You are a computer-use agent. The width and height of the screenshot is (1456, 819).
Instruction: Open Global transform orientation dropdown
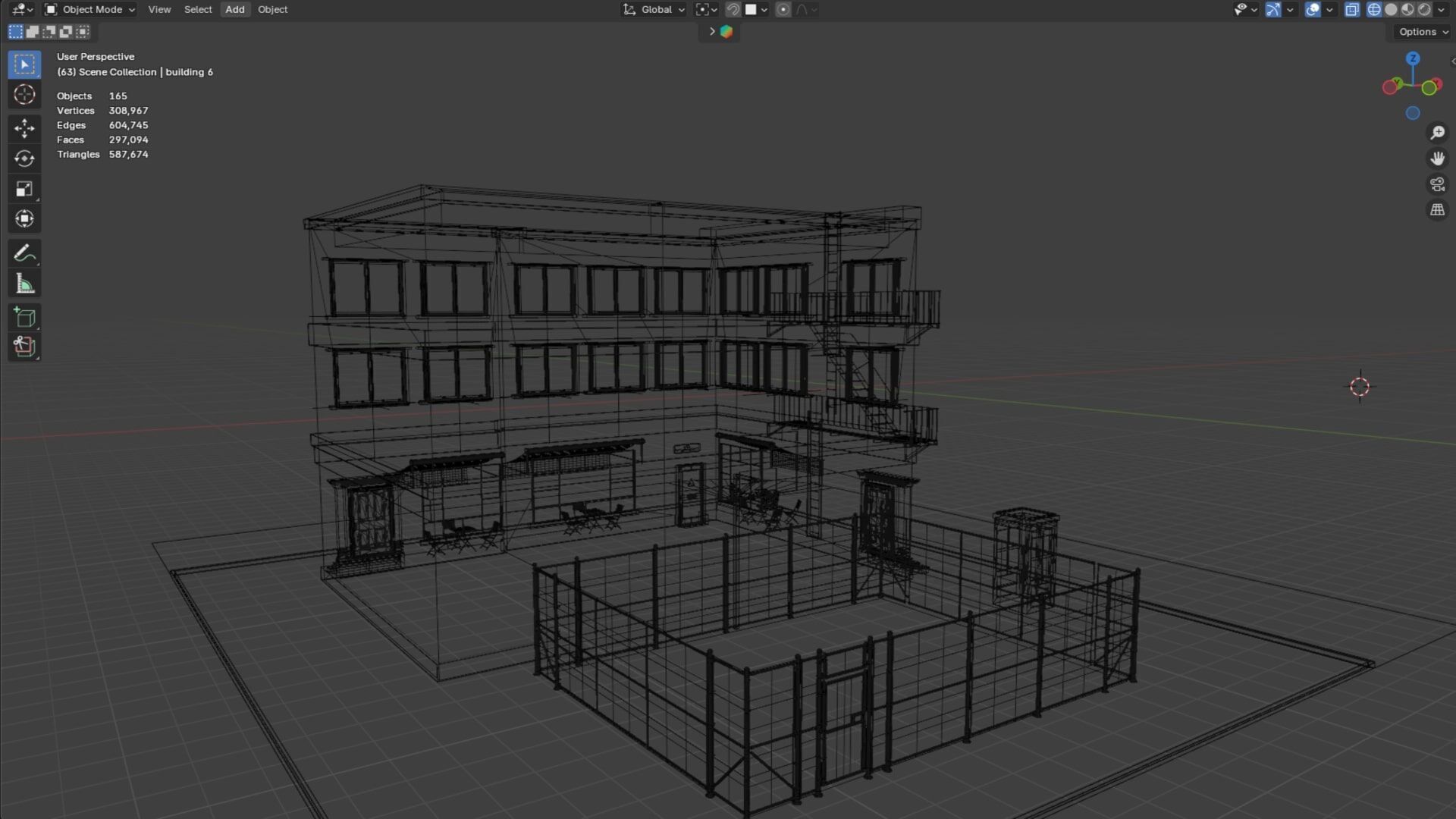[x=654, y=10]
